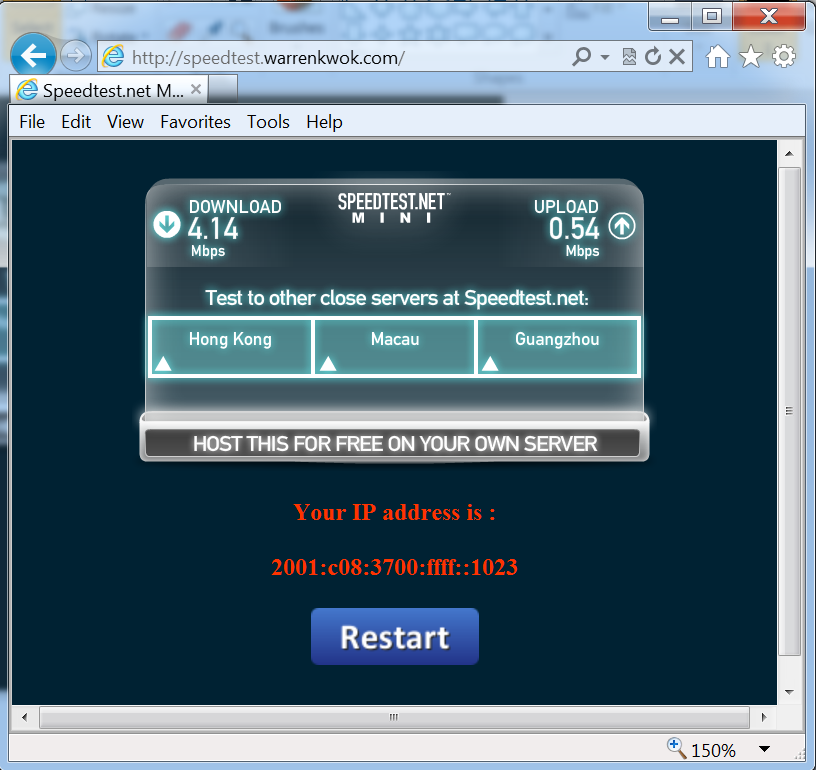This screenshot has width=816, height=770.
Task: Click the browser Back arrow button
Action: point(33,55)
